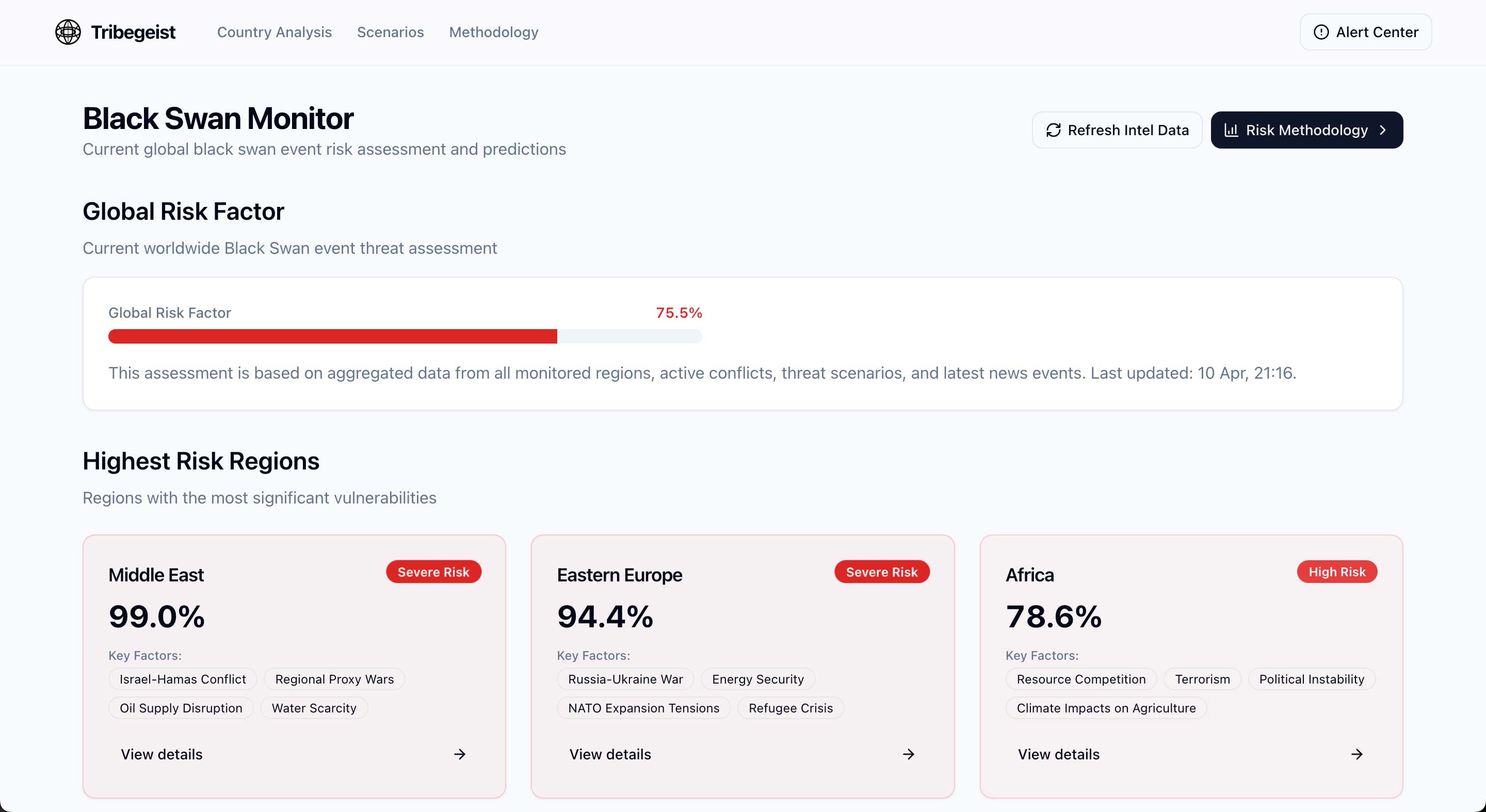Image resolution: width=1486 pixels, height=812 pixels.
Task: View details for Africa region
Action: tap(1059, 754)
